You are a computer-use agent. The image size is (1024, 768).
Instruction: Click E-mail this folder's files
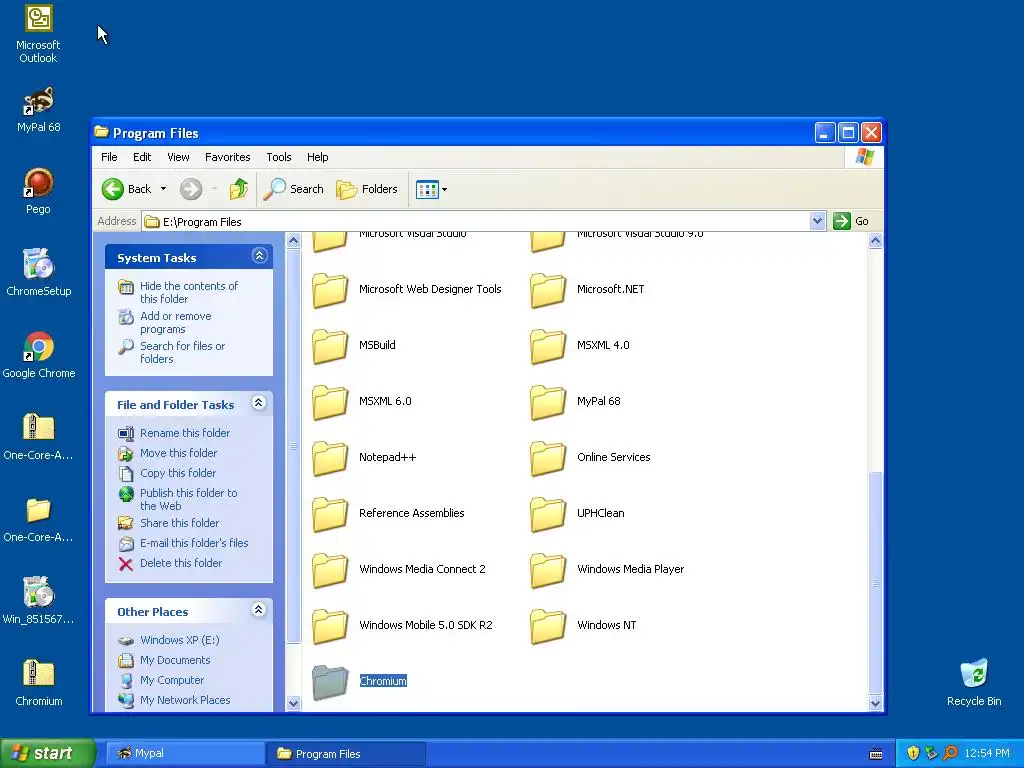pyautogui.click(x=194, y=543)
